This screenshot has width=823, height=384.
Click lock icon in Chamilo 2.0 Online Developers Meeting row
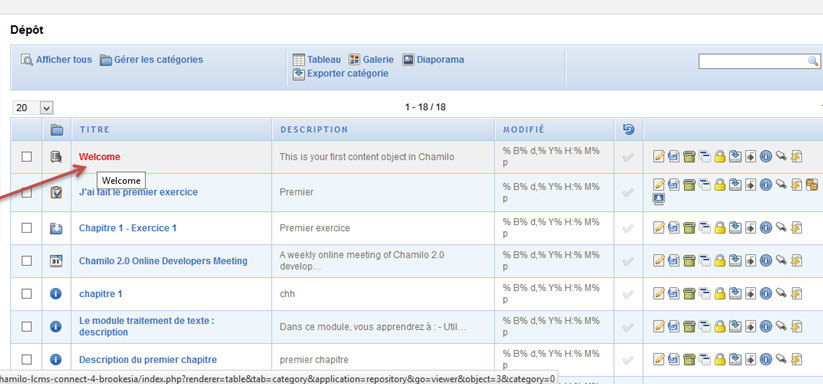720,260
